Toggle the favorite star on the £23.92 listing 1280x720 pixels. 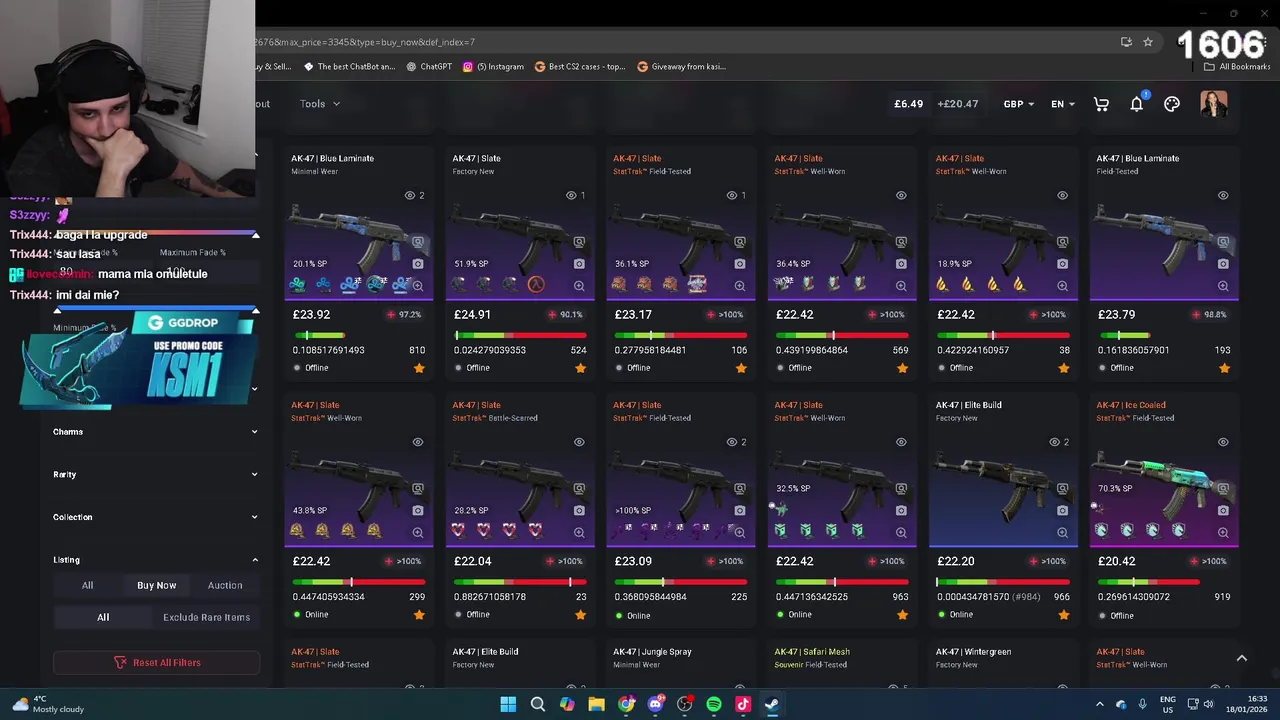(x=419, y=368)
